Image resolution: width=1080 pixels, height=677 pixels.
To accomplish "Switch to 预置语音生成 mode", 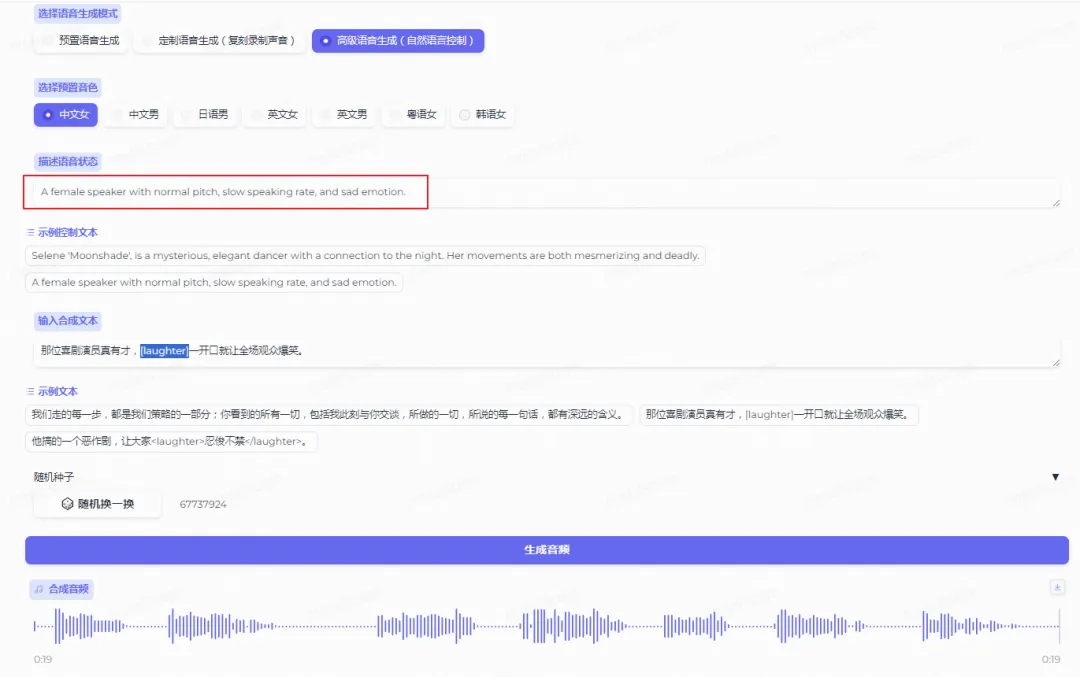I will [81, 41].
